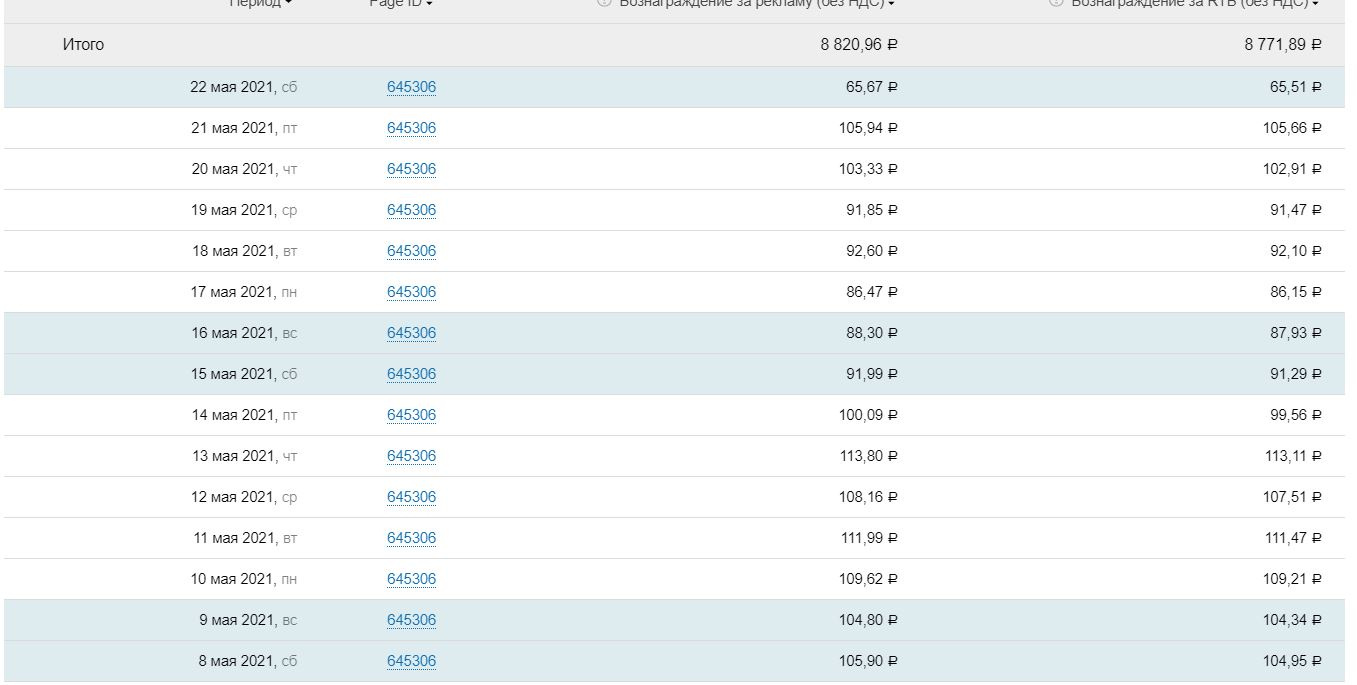Select RTB reward value '102,91 ₽'
1357x685 pixels.
1292,169
